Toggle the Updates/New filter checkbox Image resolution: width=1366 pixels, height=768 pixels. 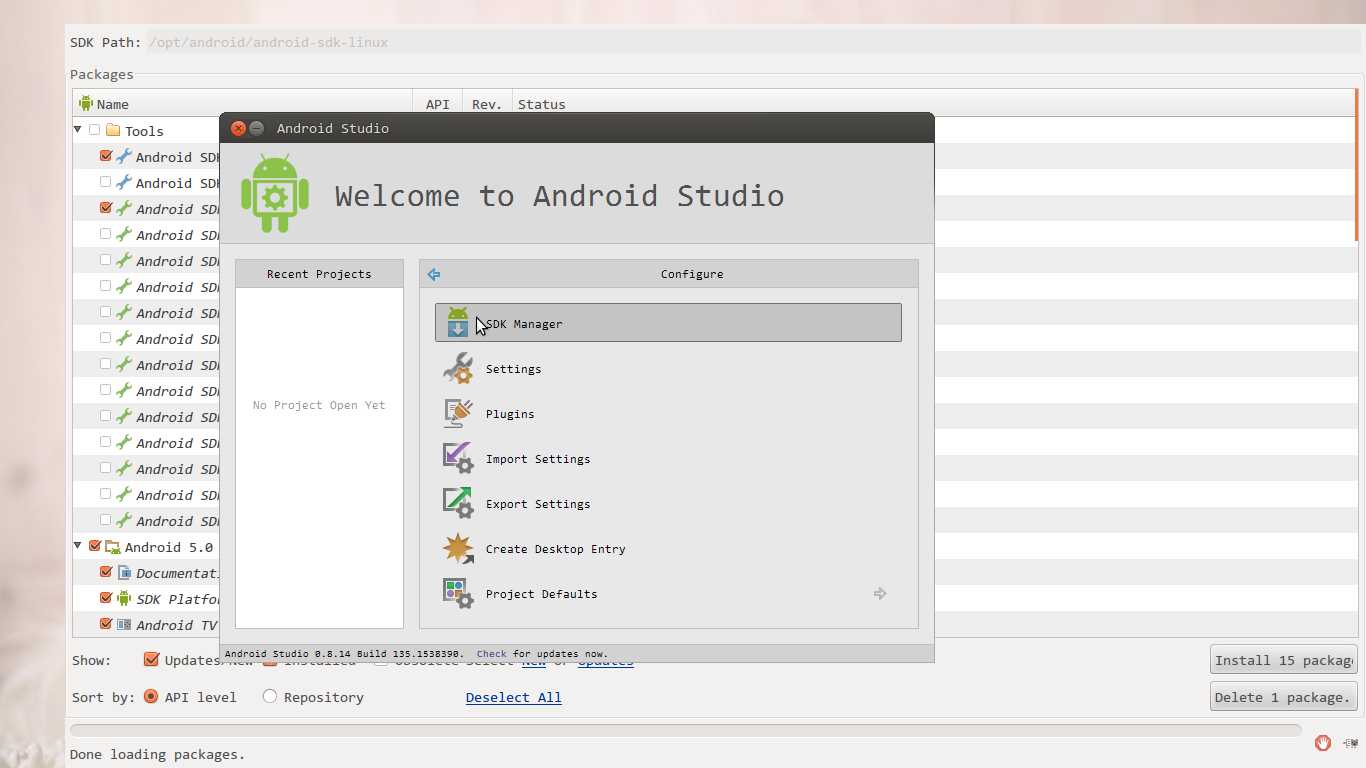[152, 659]
